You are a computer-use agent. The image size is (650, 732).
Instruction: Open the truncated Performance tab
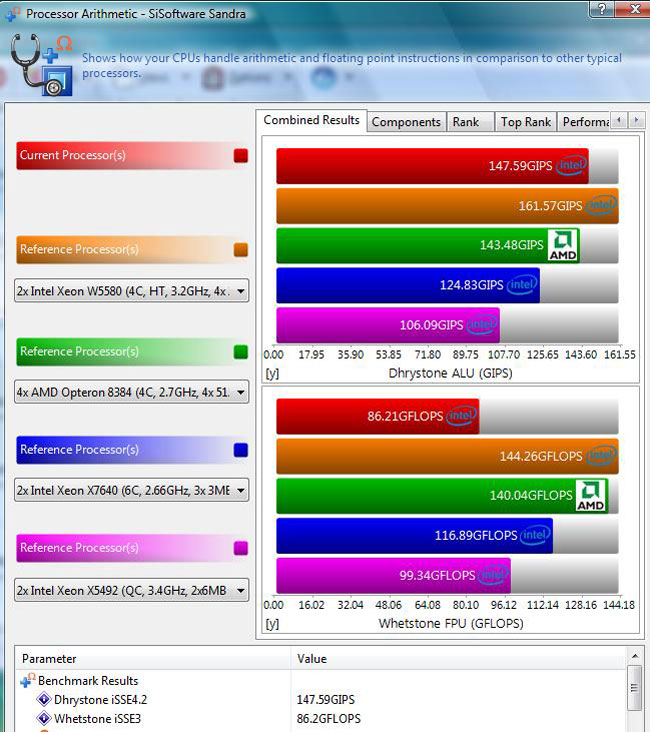pos(584,122)
